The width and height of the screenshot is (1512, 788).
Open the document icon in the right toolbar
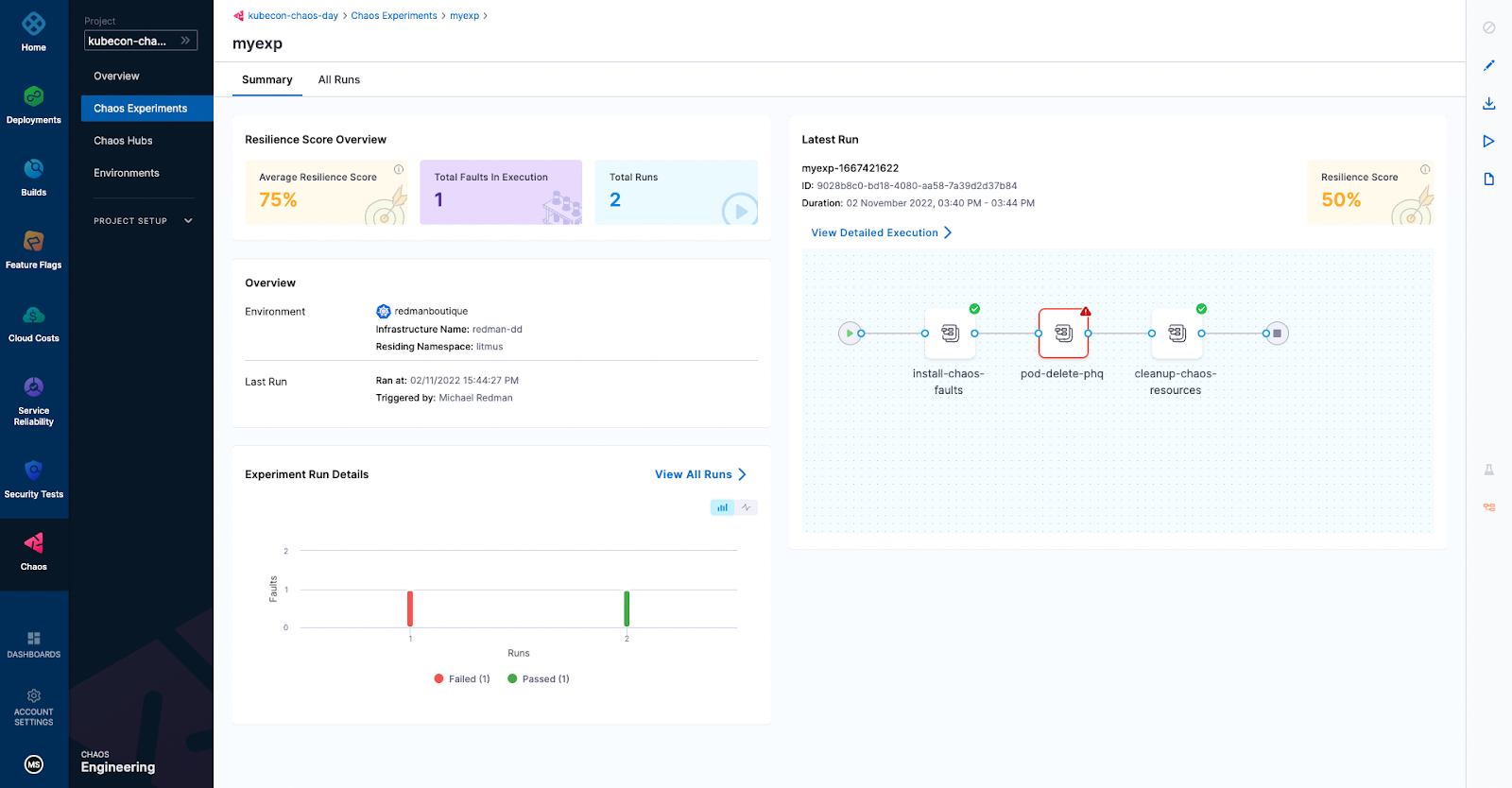[x=1489, y=179]
